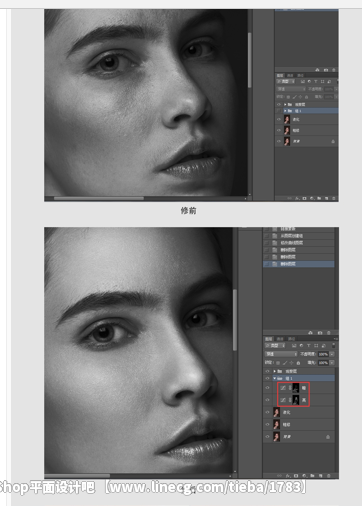Filter pixel layers in the after screenshot's layers panel
This screenshot has height=506, width=362.
pyautogui.click(x=294, y=346)
